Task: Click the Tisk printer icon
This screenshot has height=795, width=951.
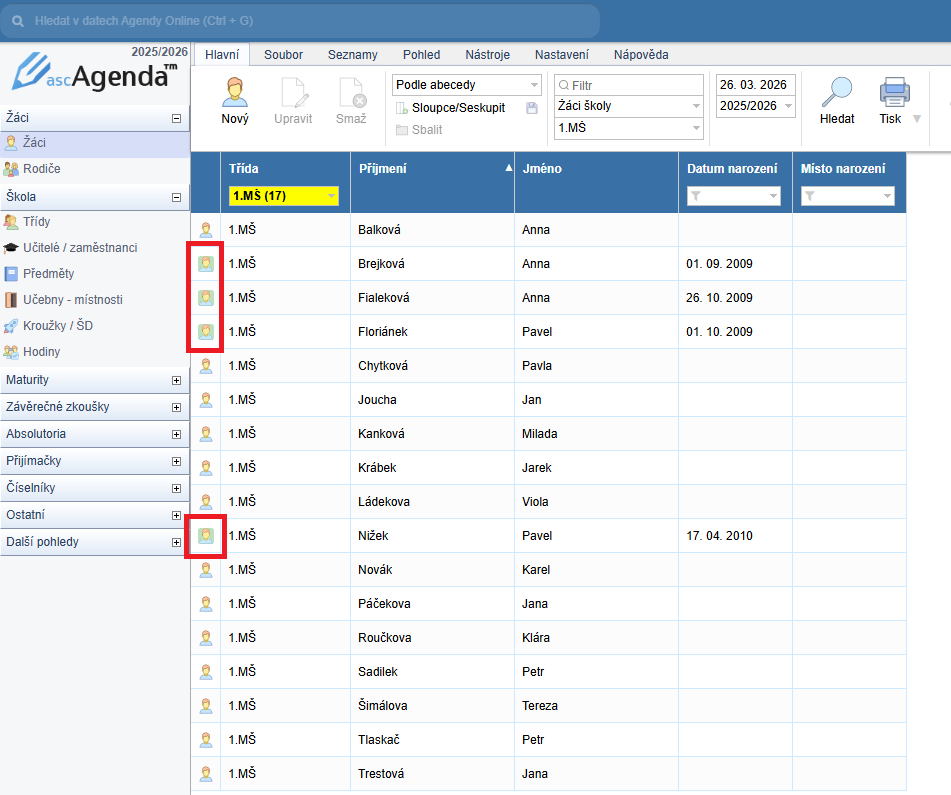Action: [x=894, y=93]
